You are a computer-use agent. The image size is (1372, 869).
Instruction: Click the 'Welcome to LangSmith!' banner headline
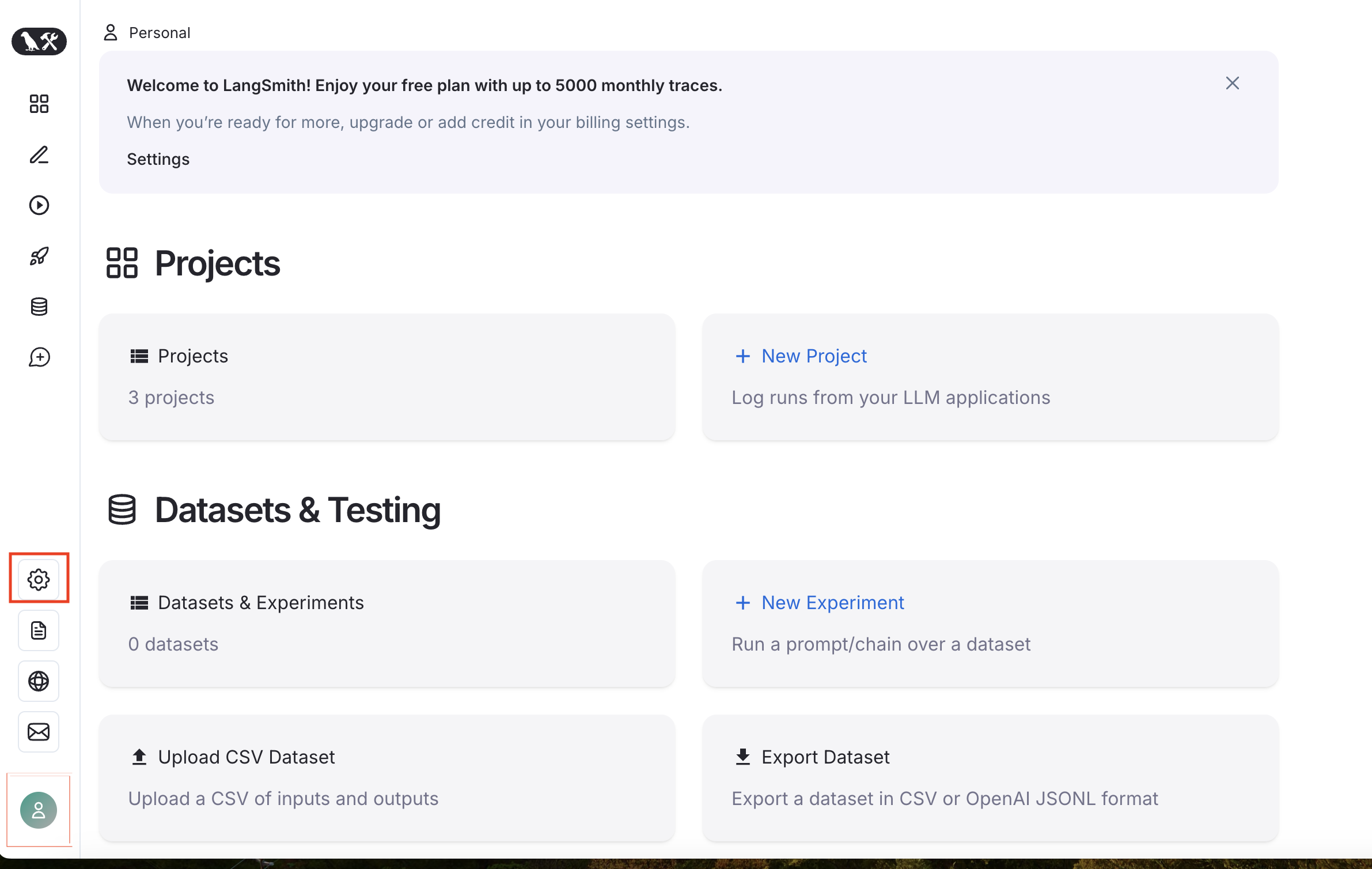click(425, 85)
